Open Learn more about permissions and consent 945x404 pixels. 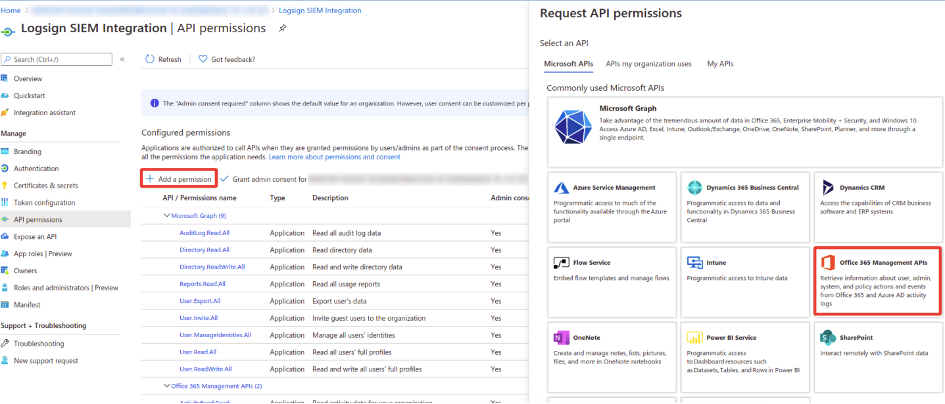coord(334,157)
